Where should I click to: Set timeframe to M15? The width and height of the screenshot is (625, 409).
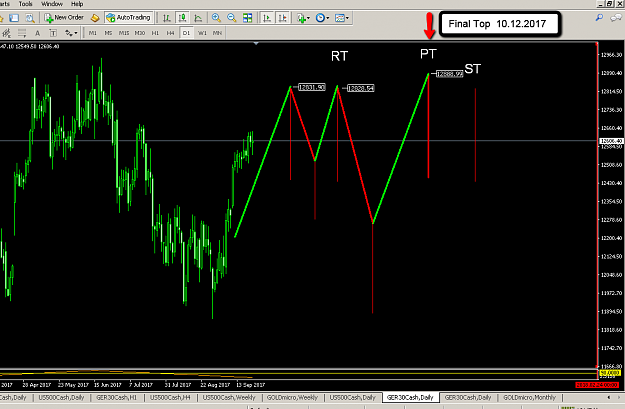click(124, 33)
